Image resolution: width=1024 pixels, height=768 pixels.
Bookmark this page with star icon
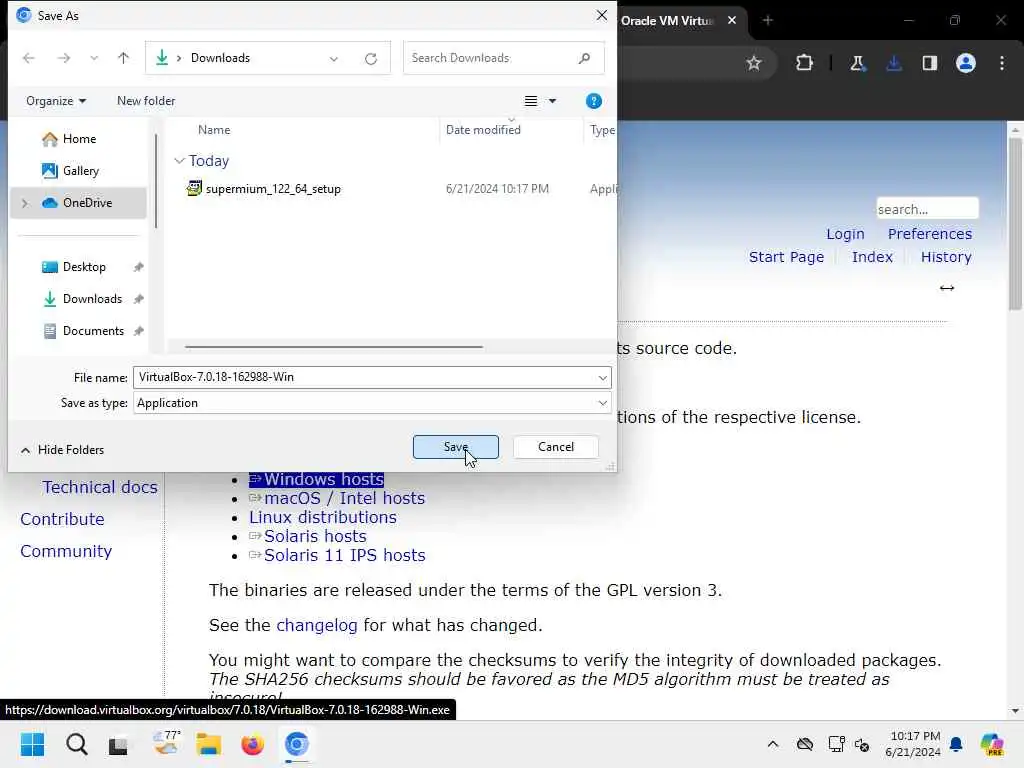point(754,63)
